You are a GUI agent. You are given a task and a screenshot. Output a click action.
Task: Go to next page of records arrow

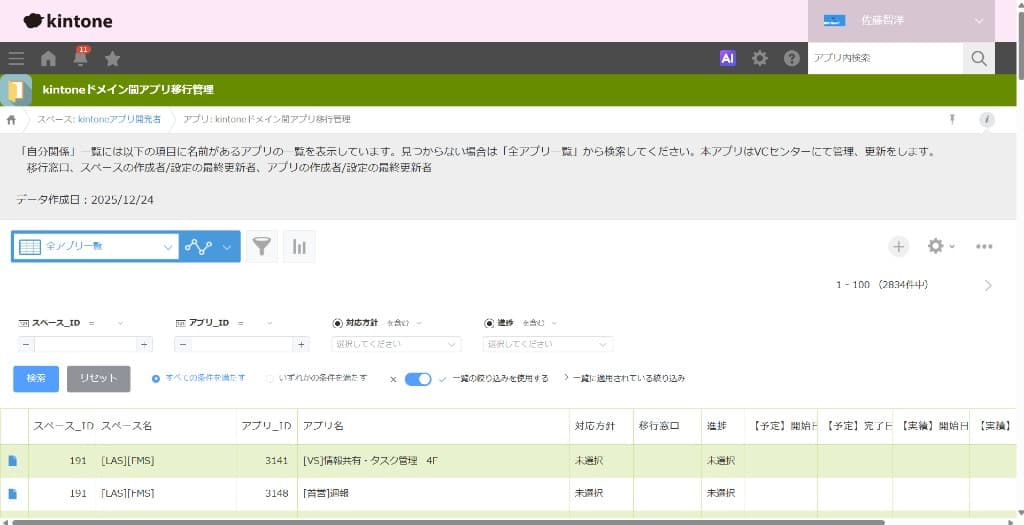[x=988, y=285]
